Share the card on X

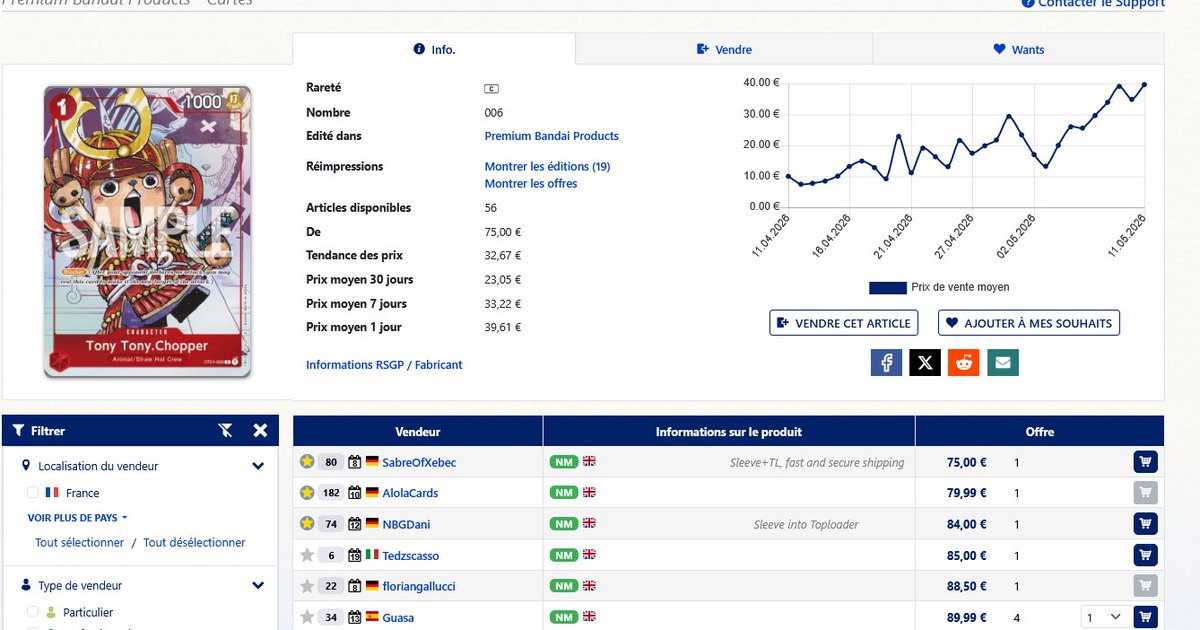pyautogui.click(x=925, y=362)
